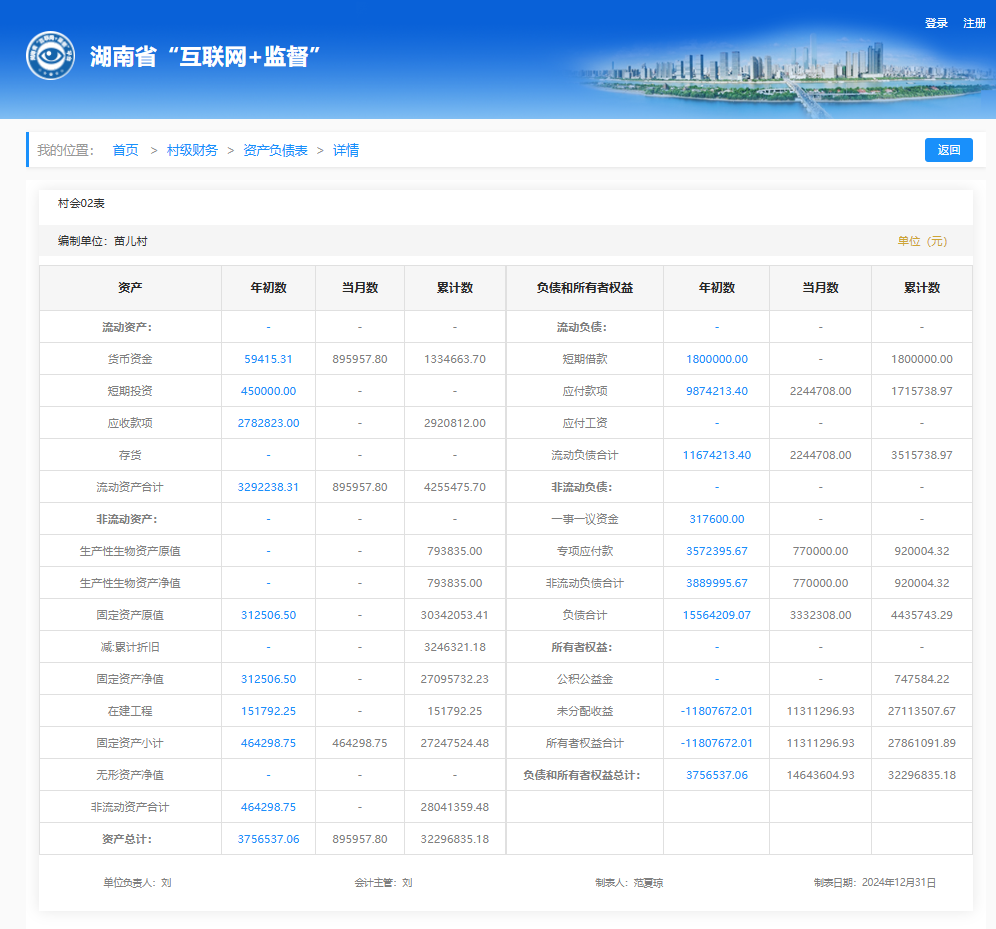996x929 pixels.
Task: Open 流动资产合计 年初数 3292238.31
Action: point(268,487)
